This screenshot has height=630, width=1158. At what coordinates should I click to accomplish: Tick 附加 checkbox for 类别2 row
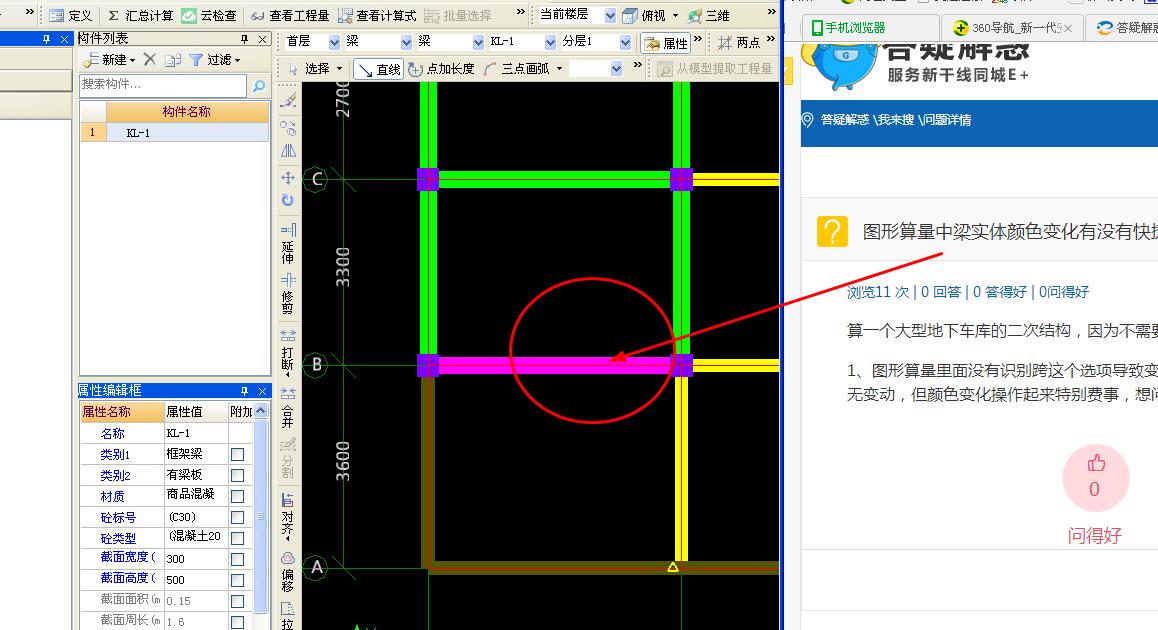[x=238, y=476]
